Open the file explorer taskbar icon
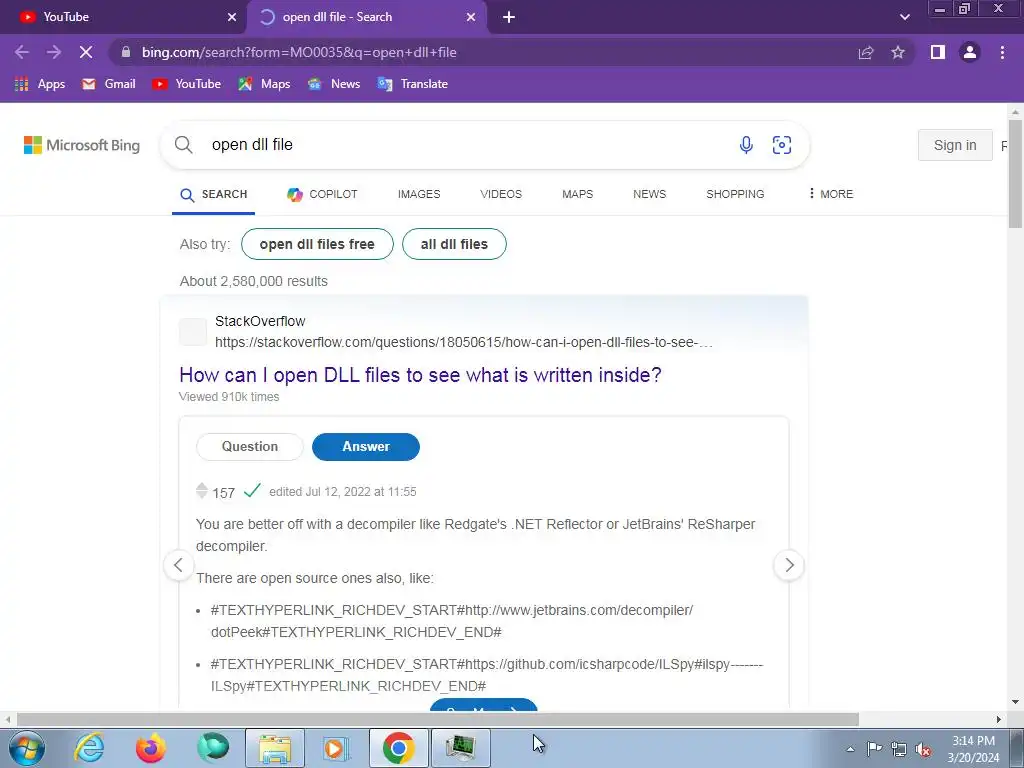1024x768 pixels. pos(275,748)
